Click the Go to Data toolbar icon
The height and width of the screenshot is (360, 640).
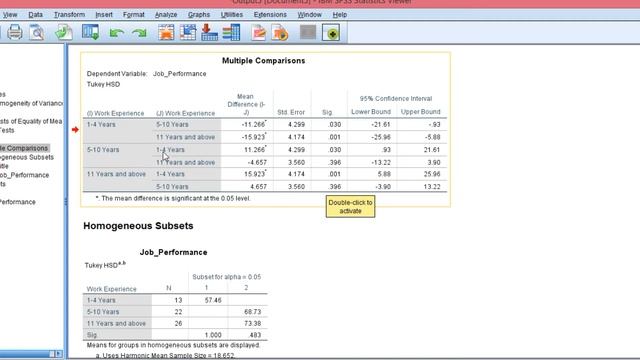pos(166,32)
